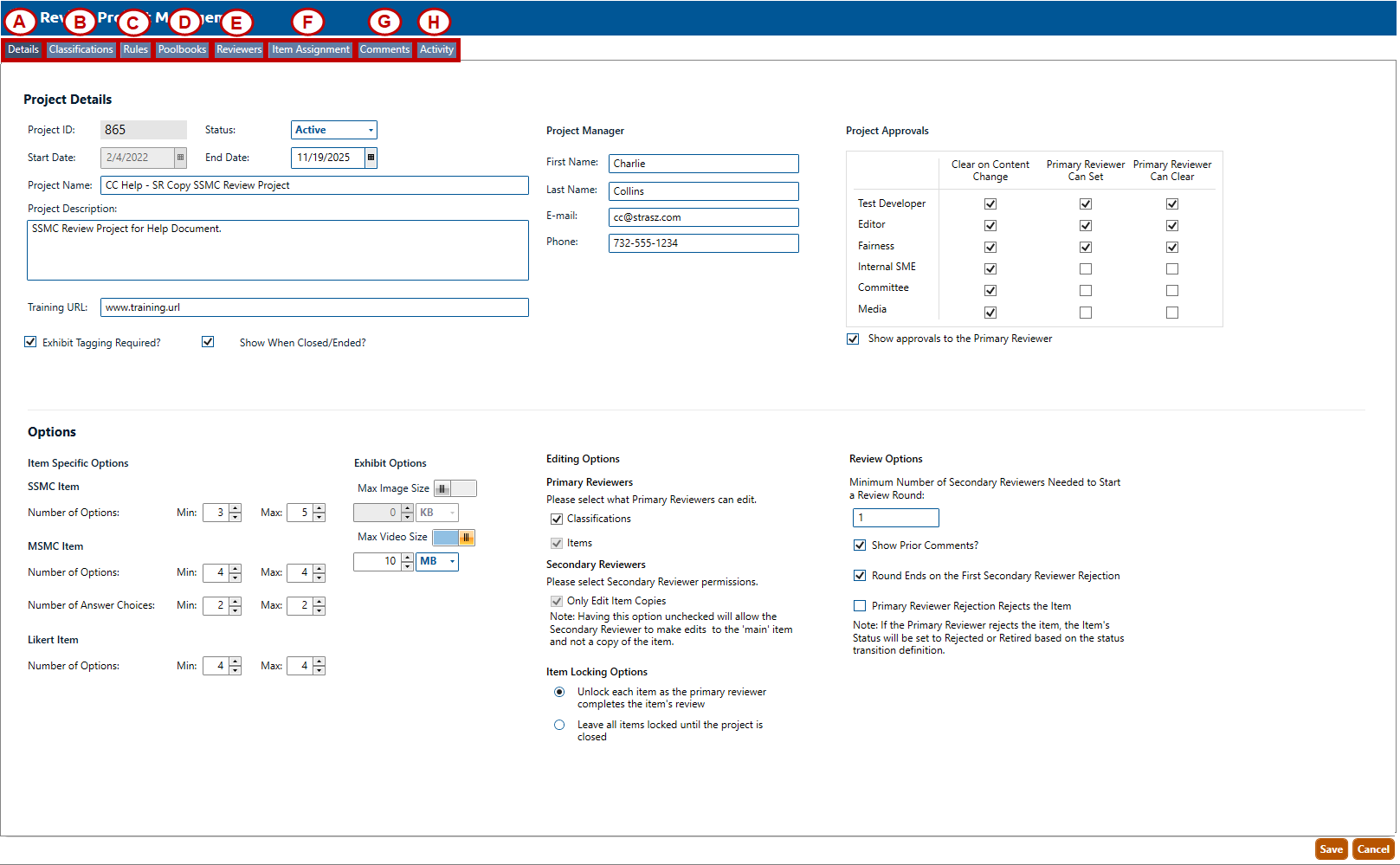Check Internal SME Primary Reviewer Can Set
This screenshot has height=865, width=1400.
coord(1086,269)
